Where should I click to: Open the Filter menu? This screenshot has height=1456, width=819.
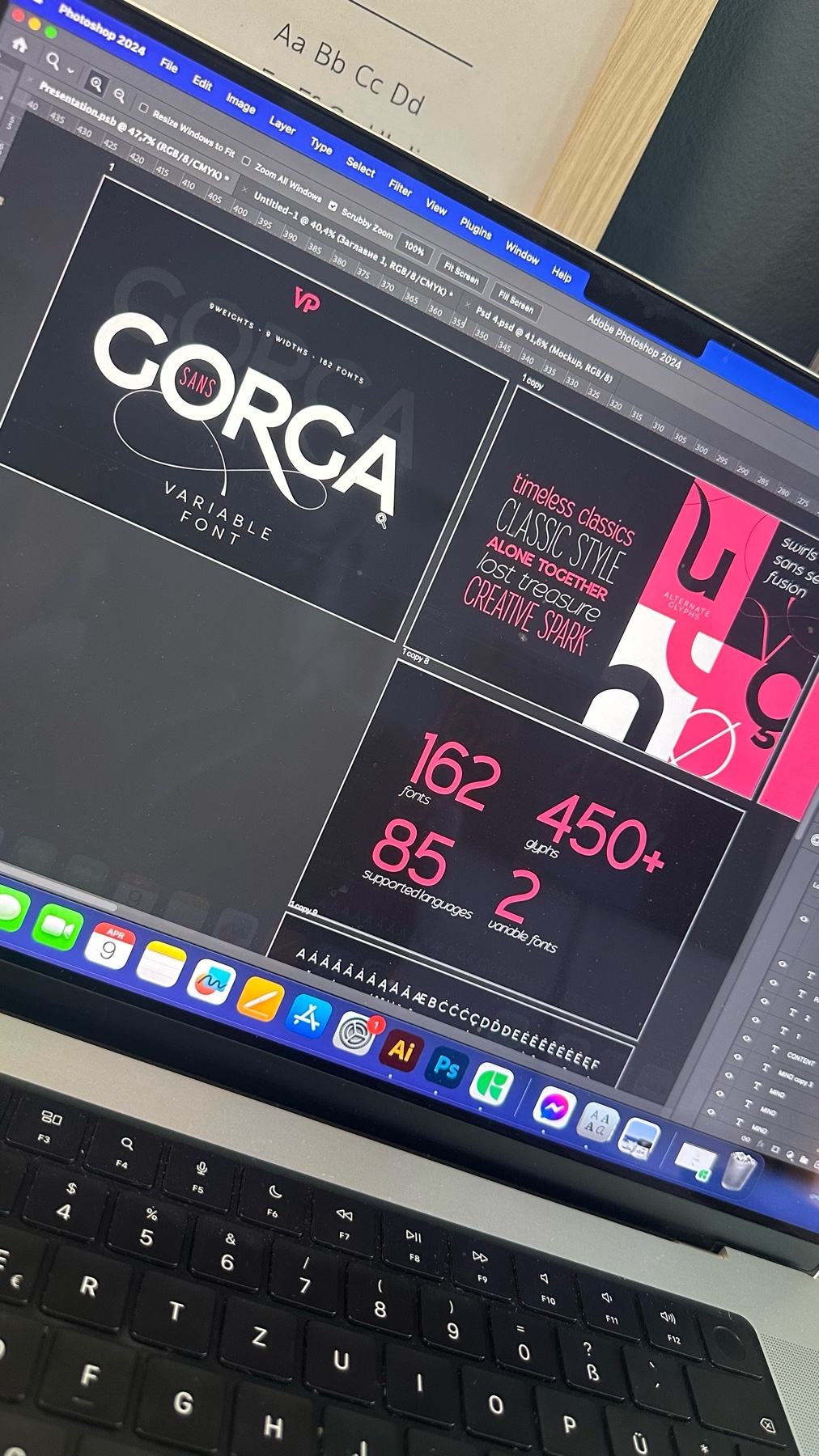(401, 188)
